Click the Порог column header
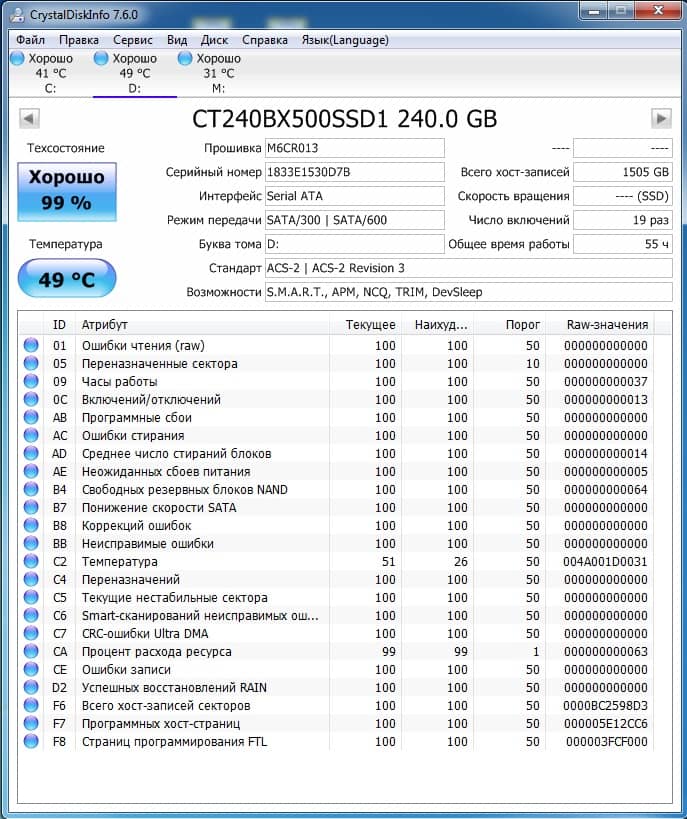The height and width of the screenshot is (819, 687). point(509,324)
